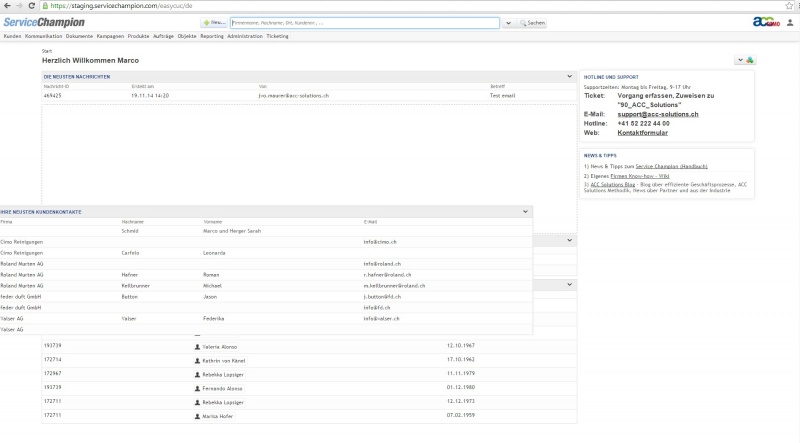
Task: Click email m.kellbrunner@roland.ch
Action: (394, 286)
